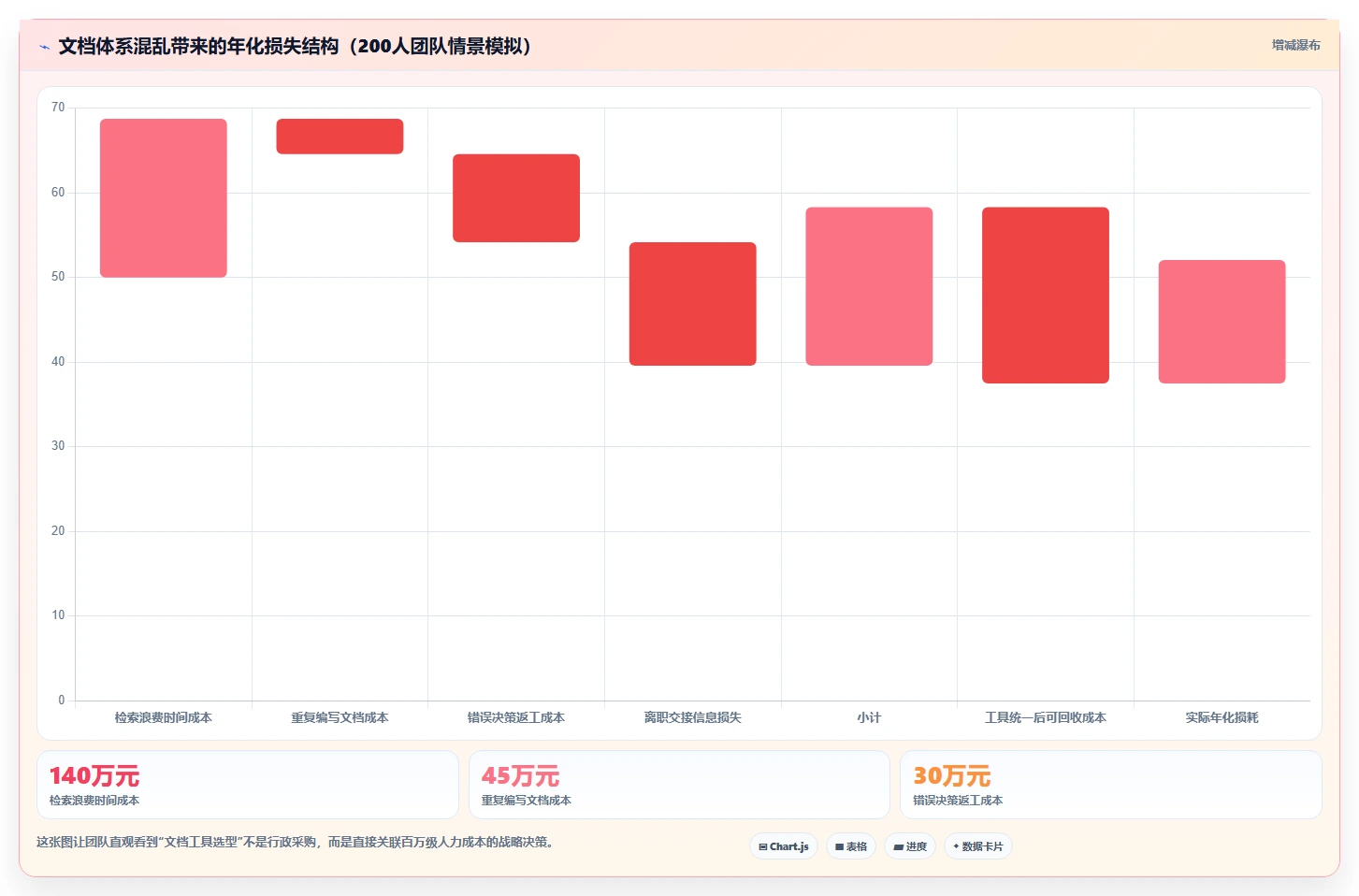Click the x-axis label 检索浪费时间成本
Screen dimensions: 1359x896
tap(164, 717)
